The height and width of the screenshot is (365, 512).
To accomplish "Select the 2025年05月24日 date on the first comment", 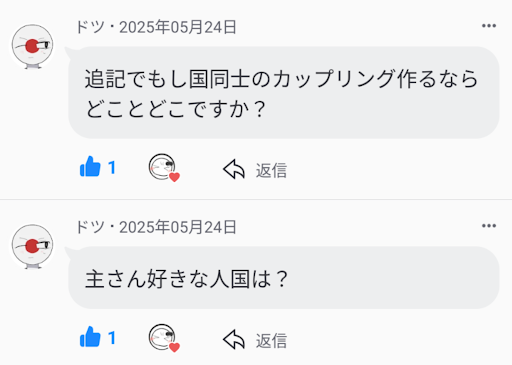I will (178, 27).
